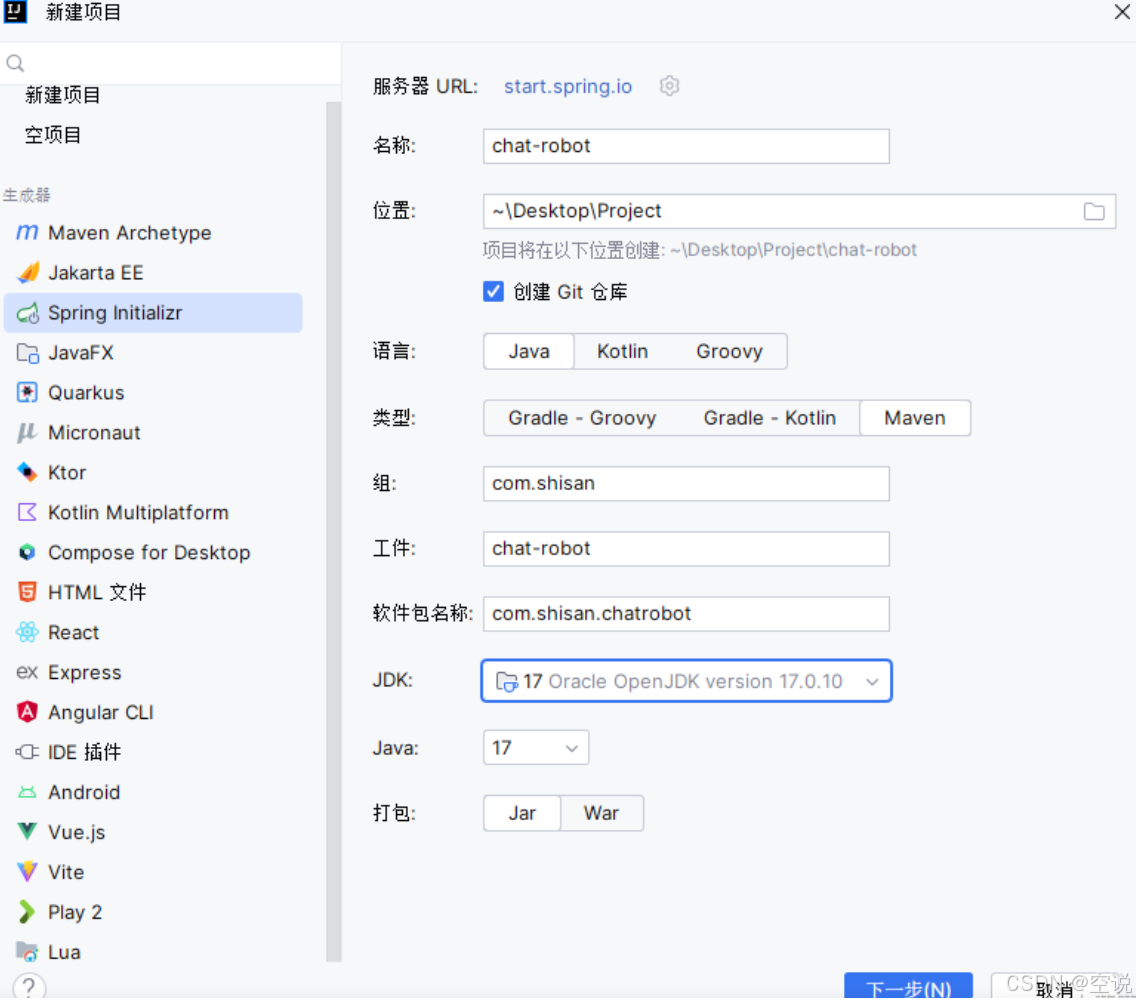Click the React atom icon
1136x1003 pixels.
(28, 633)
